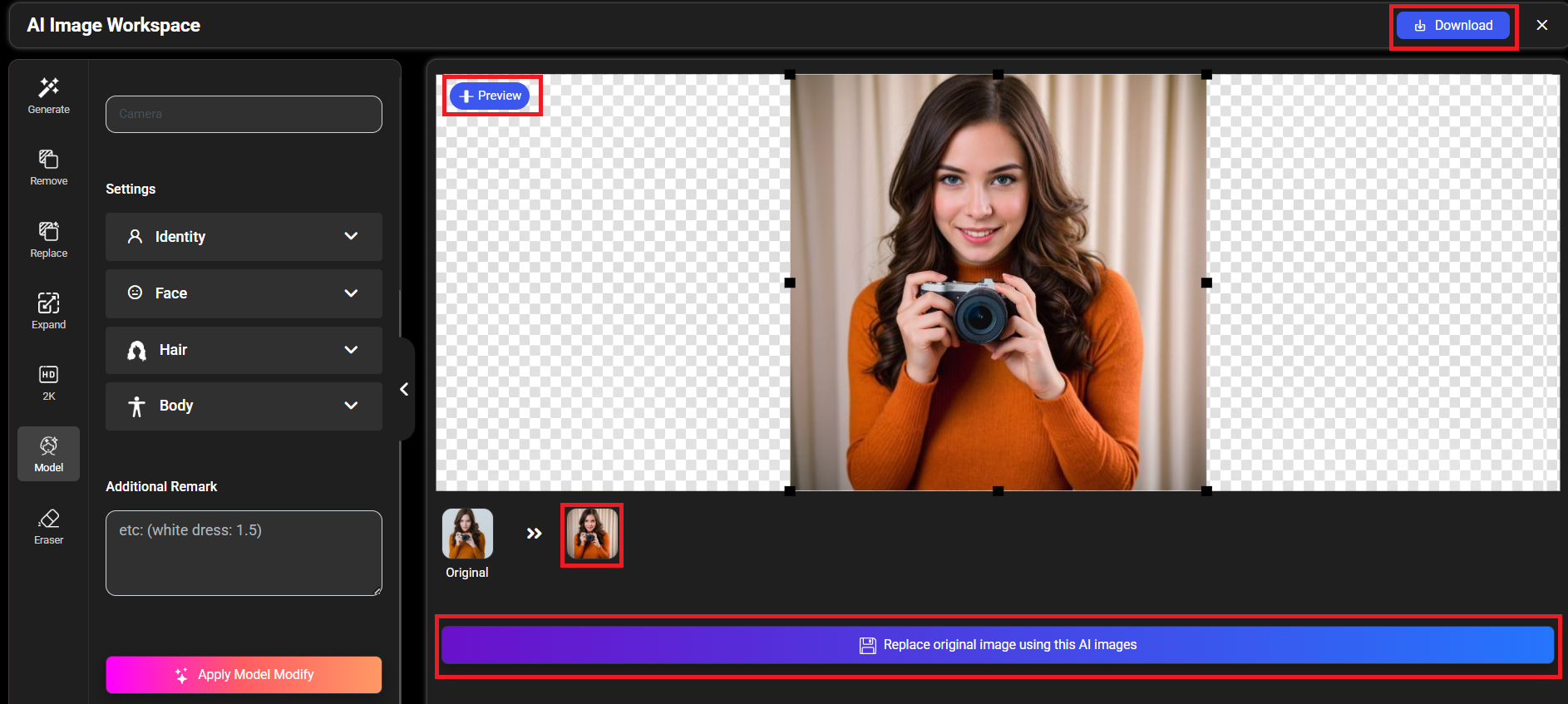Expand the Body settings section
The width and height of the screenshot is (1568, 704).
tap(244, 406)
